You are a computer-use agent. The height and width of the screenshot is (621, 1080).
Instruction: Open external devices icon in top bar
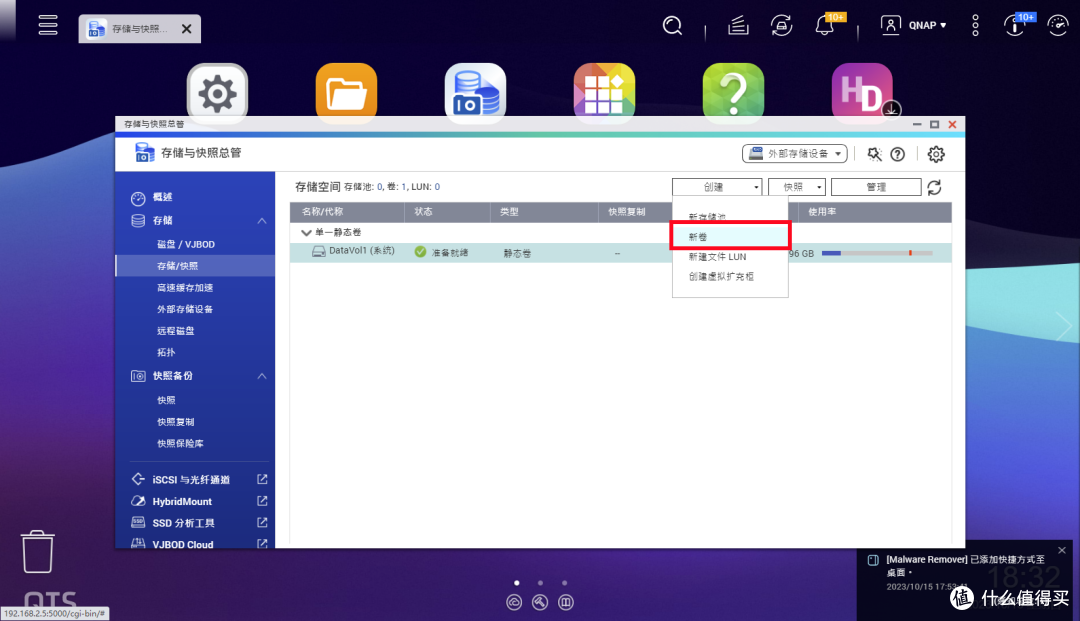point(781,26)
